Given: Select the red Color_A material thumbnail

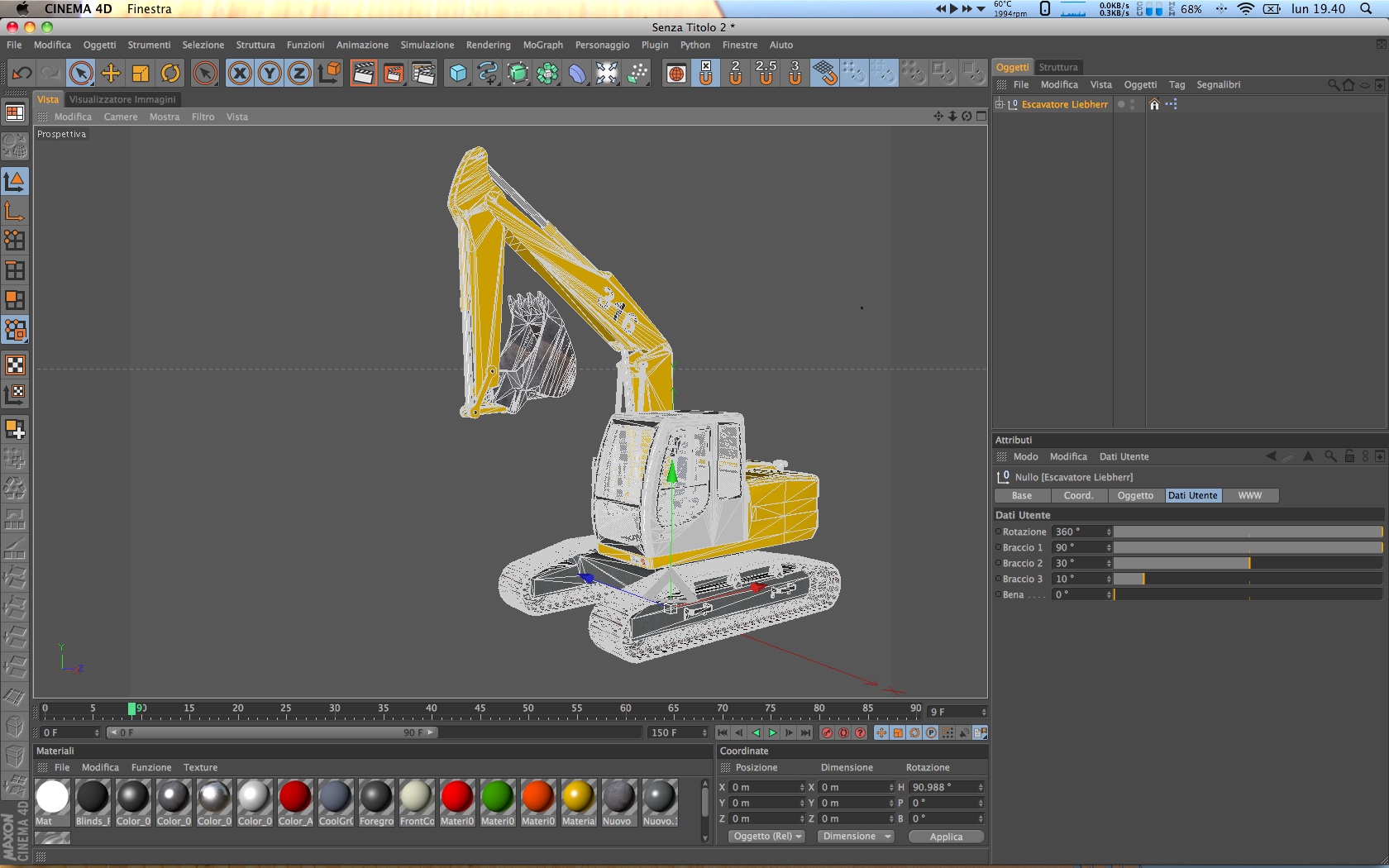Looking at the screenshot, I should coord(295,798).
